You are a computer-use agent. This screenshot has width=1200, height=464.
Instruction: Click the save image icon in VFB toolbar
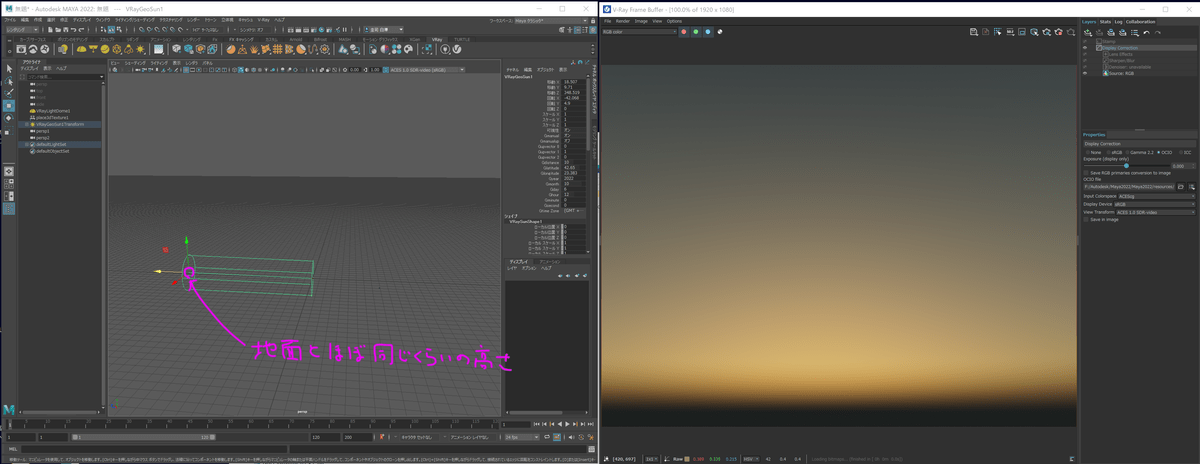point(973,32)
